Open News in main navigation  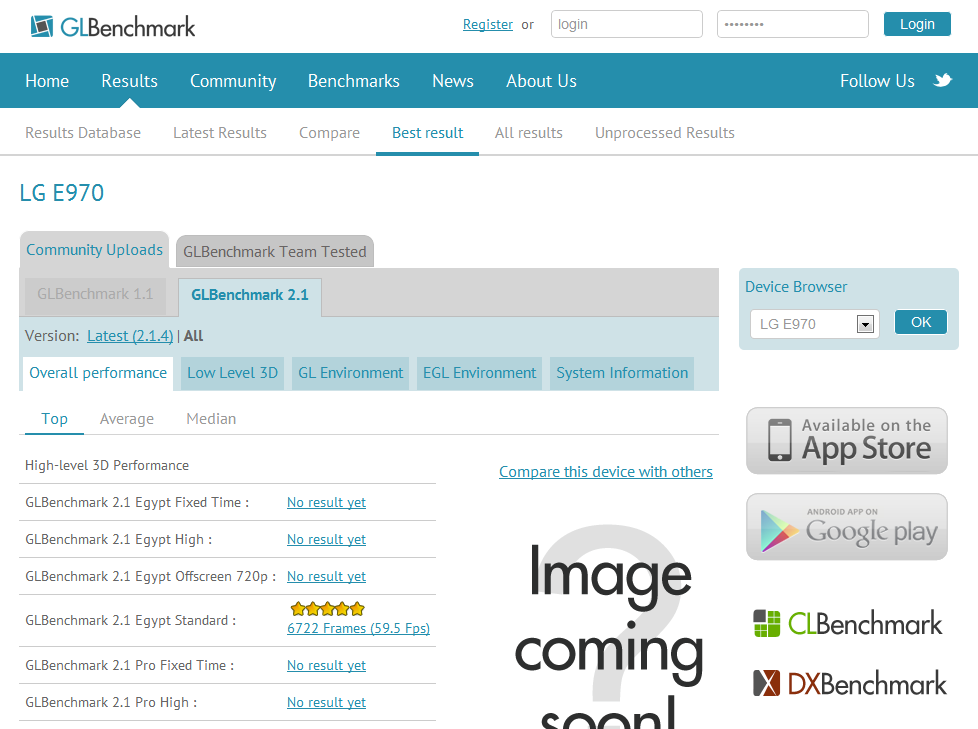(x=453, y=81)
